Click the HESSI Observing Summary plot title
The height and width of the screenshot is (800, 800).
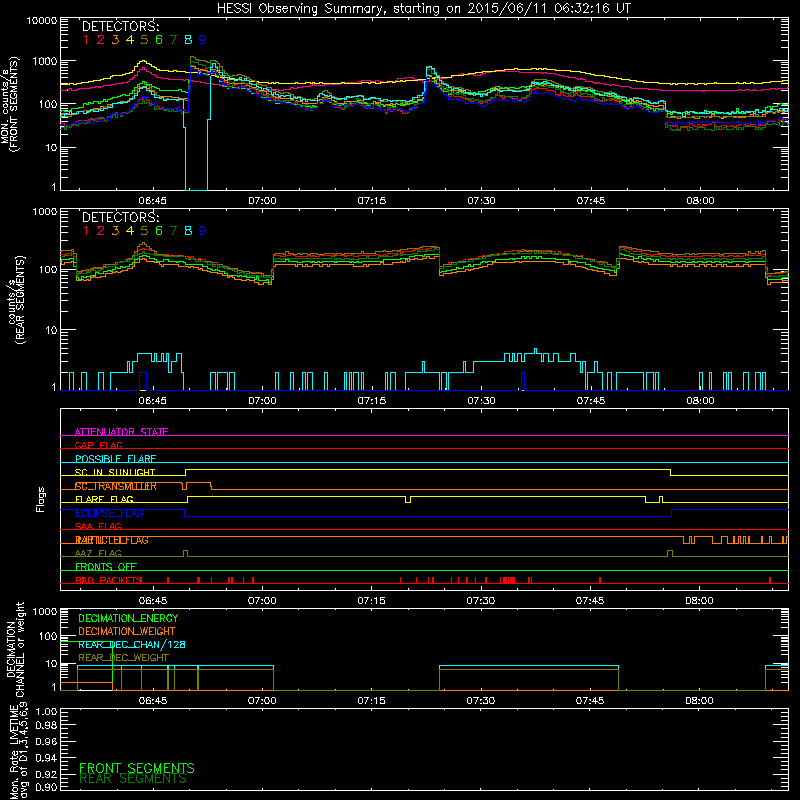423,8
